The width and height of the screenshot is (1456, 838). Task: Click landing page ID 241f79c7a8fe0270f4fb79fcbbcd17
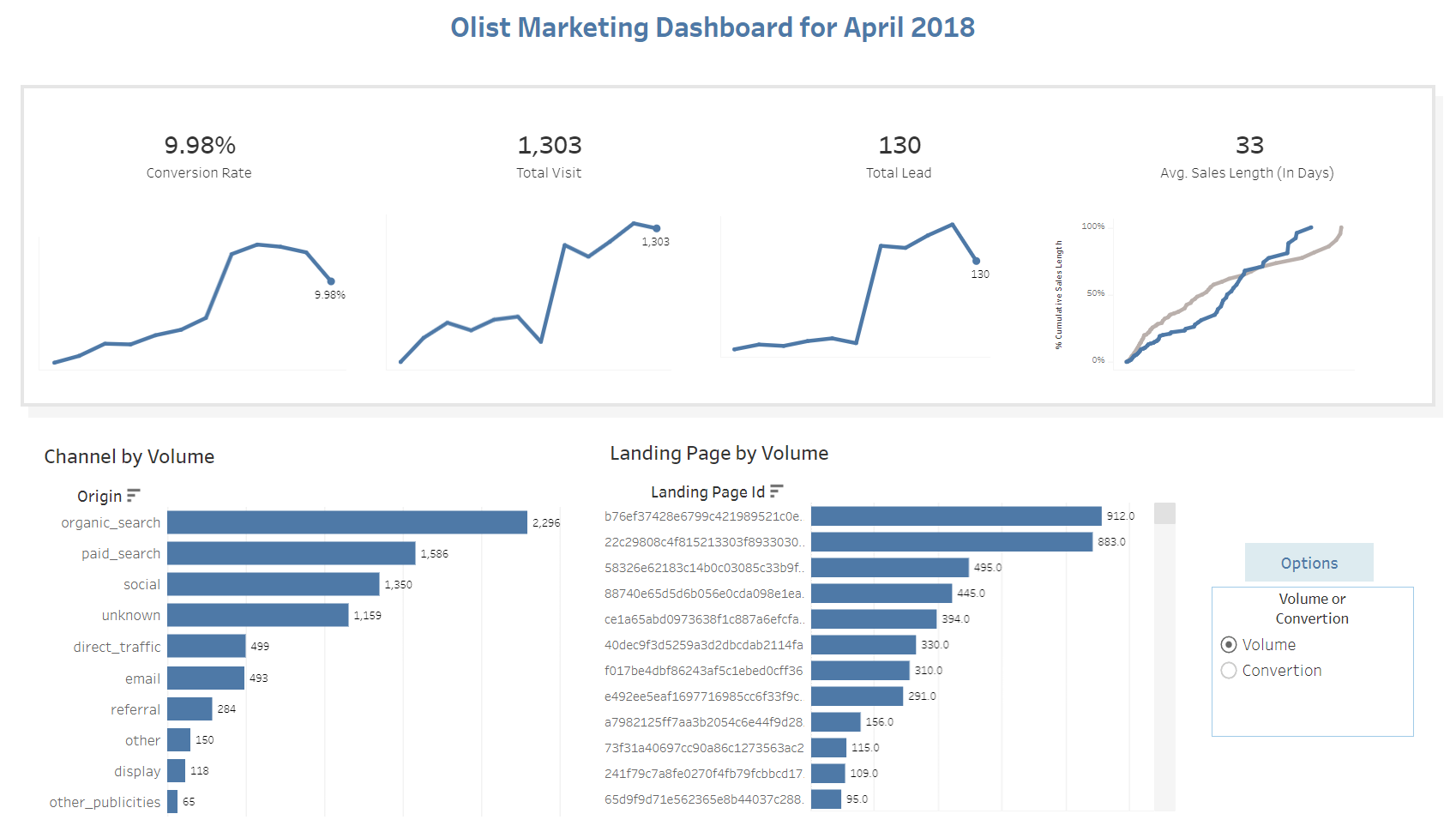[704, 773]
